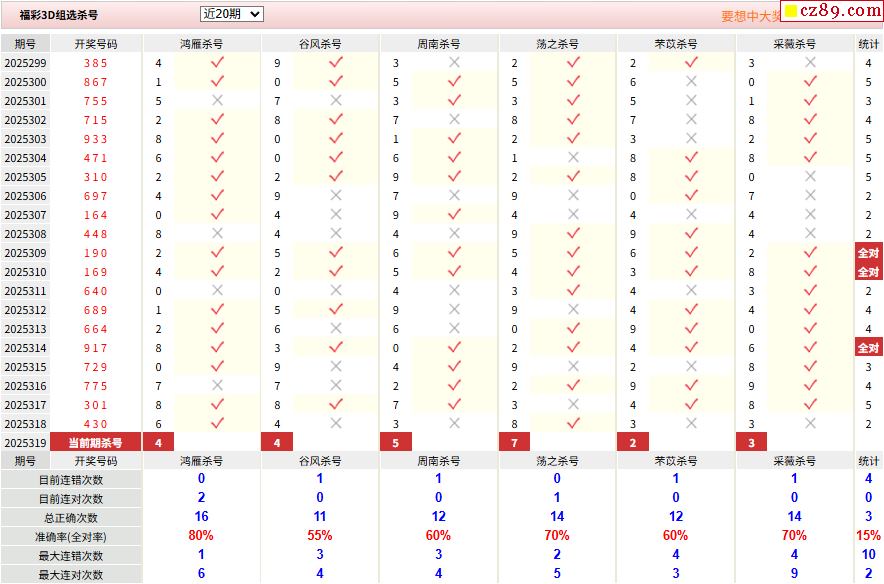Click the top 鸿雁杀号 column header
Viewport: 884px width, 584px height.
(x=201, y=44)
